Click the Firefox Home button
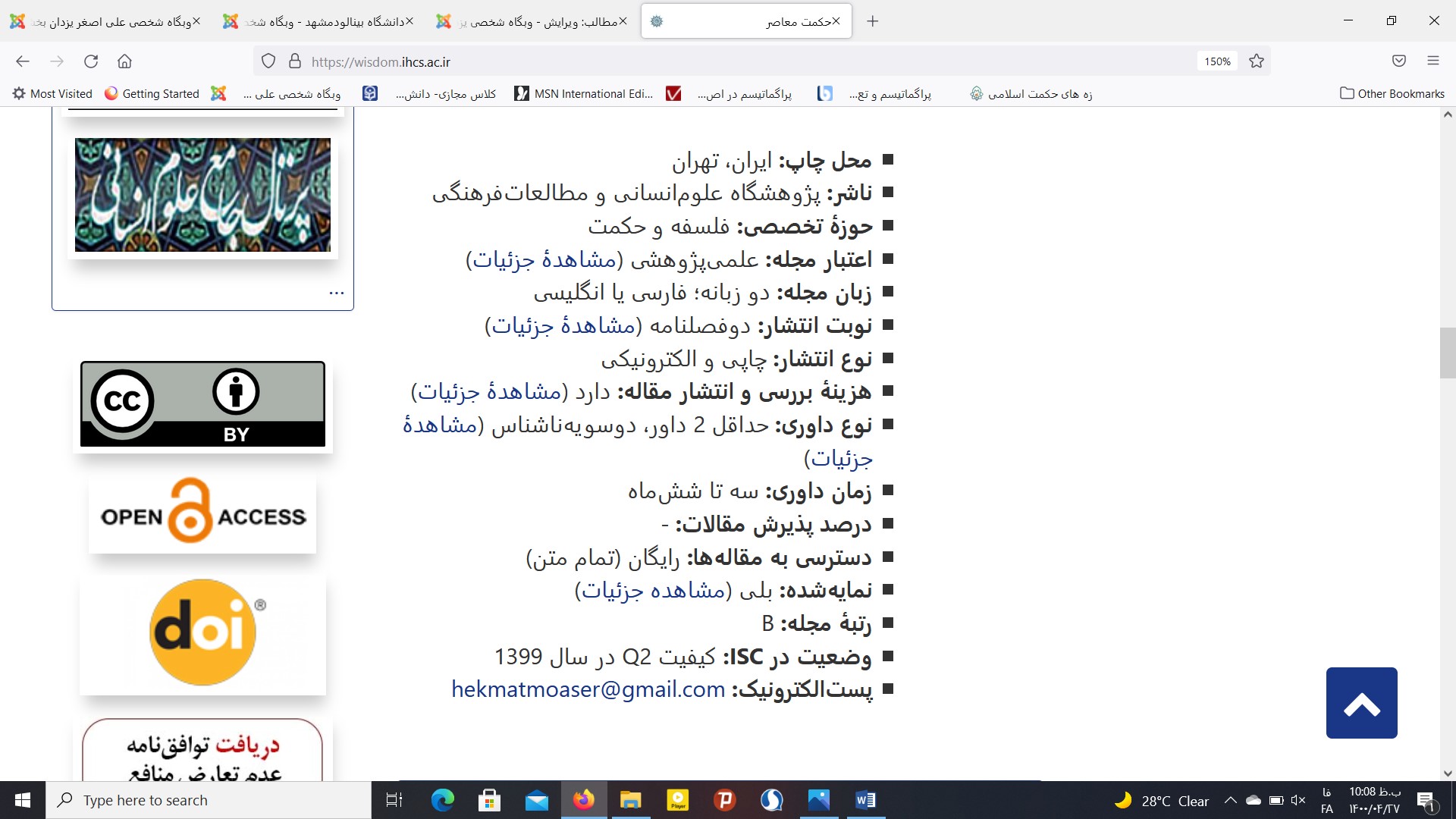This screenshot has width=1456, height=819. tap(125, 61)
